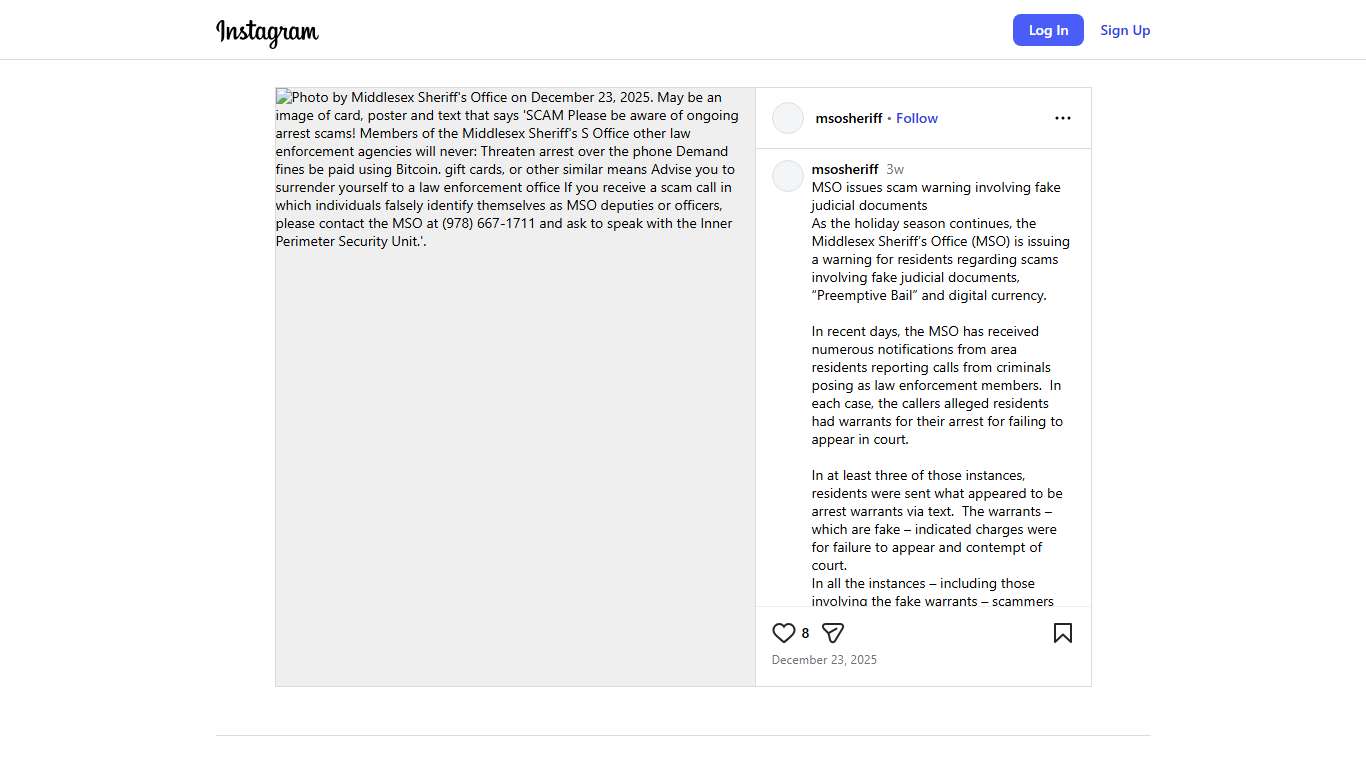Click the 3w post timestamp
Screen dimensions: 1366x768
tap(895, 169)
